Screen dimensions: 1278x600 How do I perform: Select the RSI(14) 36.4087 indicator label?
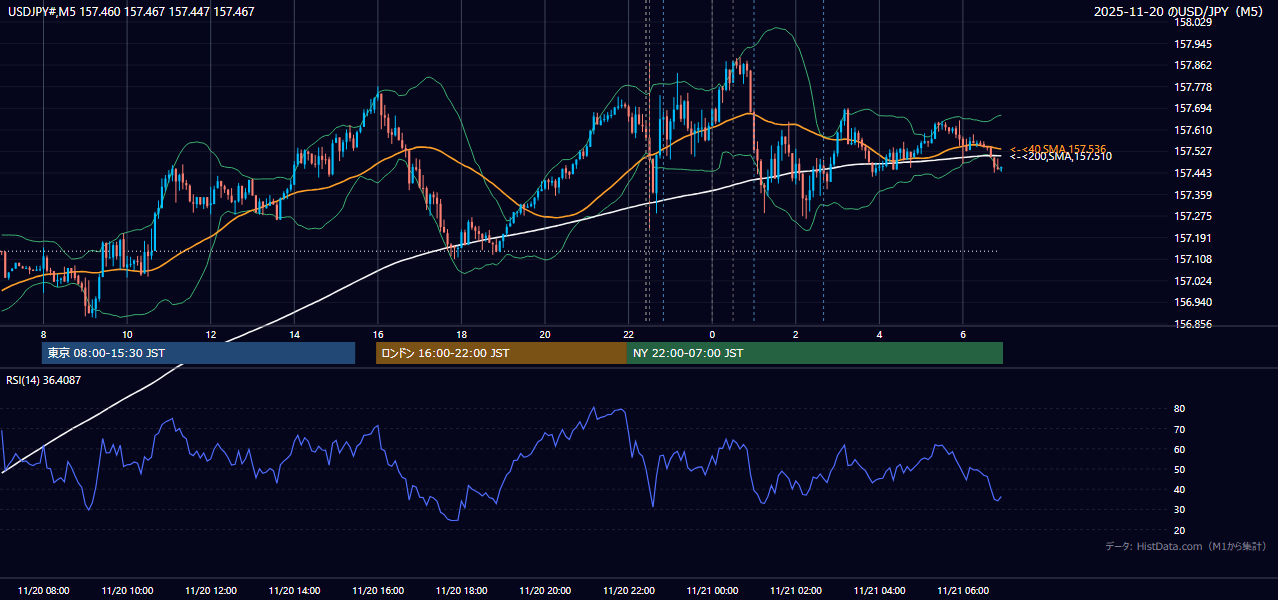coord(44,380)
